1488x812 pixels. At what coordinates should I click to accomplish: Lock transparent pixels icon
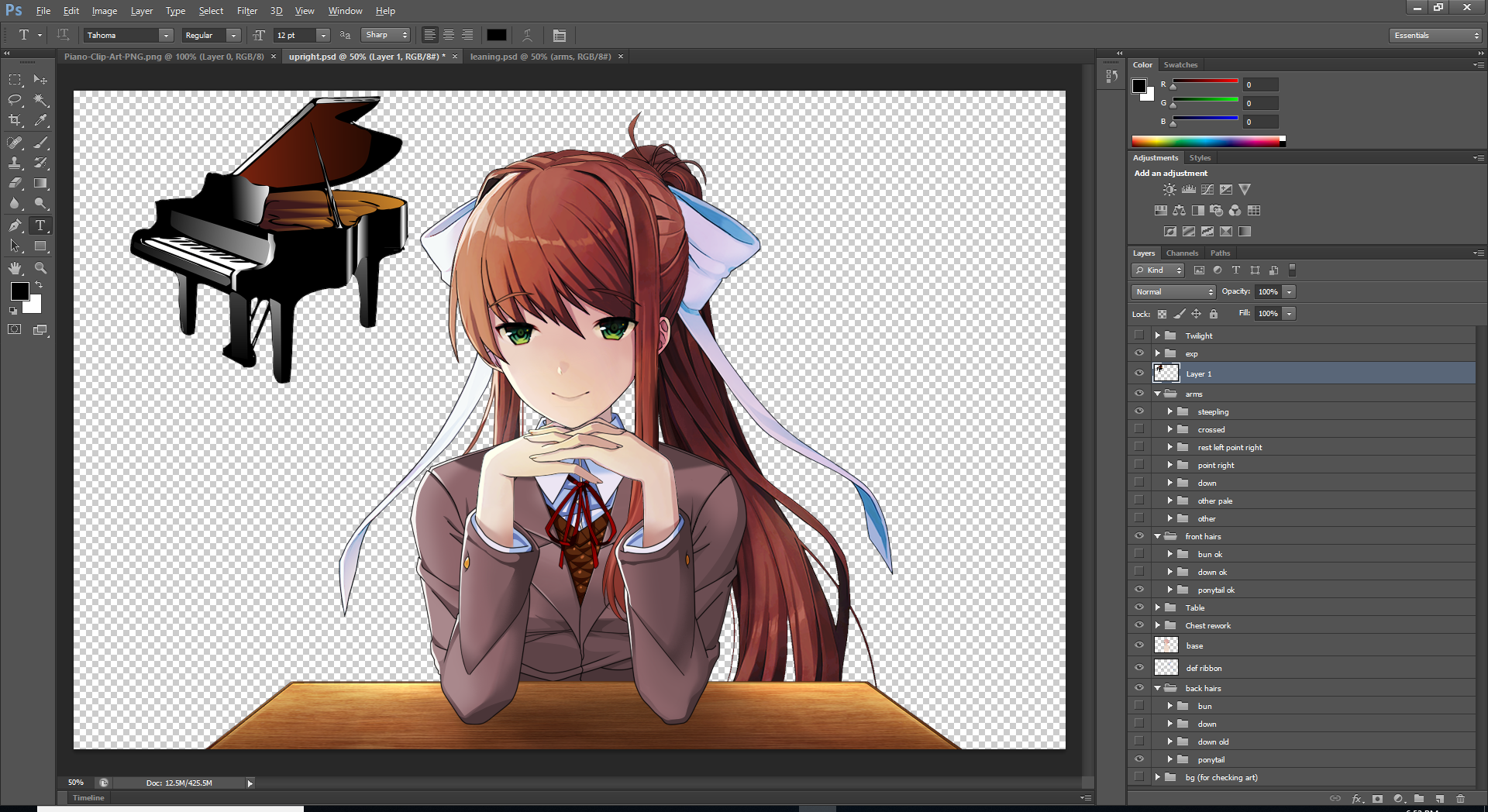[x=1162, y=314]
